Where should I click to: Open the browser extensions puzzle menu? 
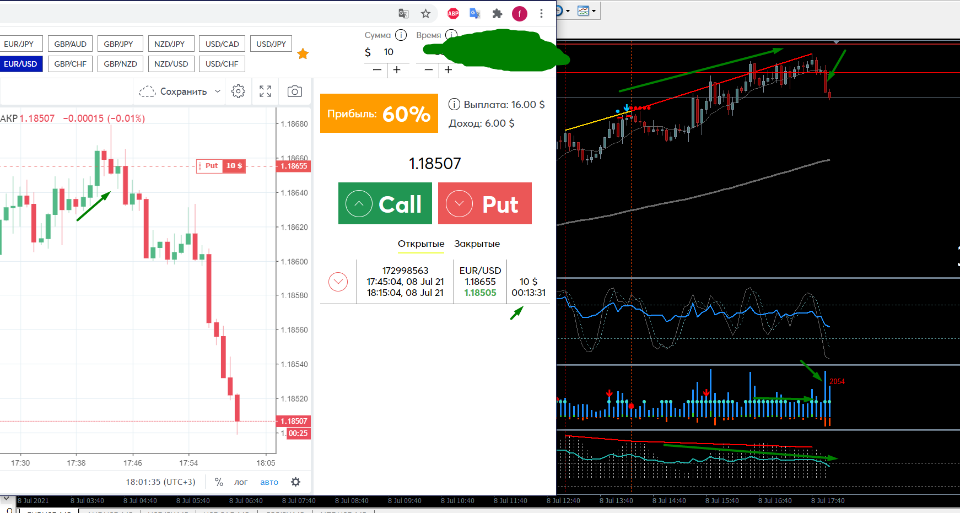(x=497, y=13)
